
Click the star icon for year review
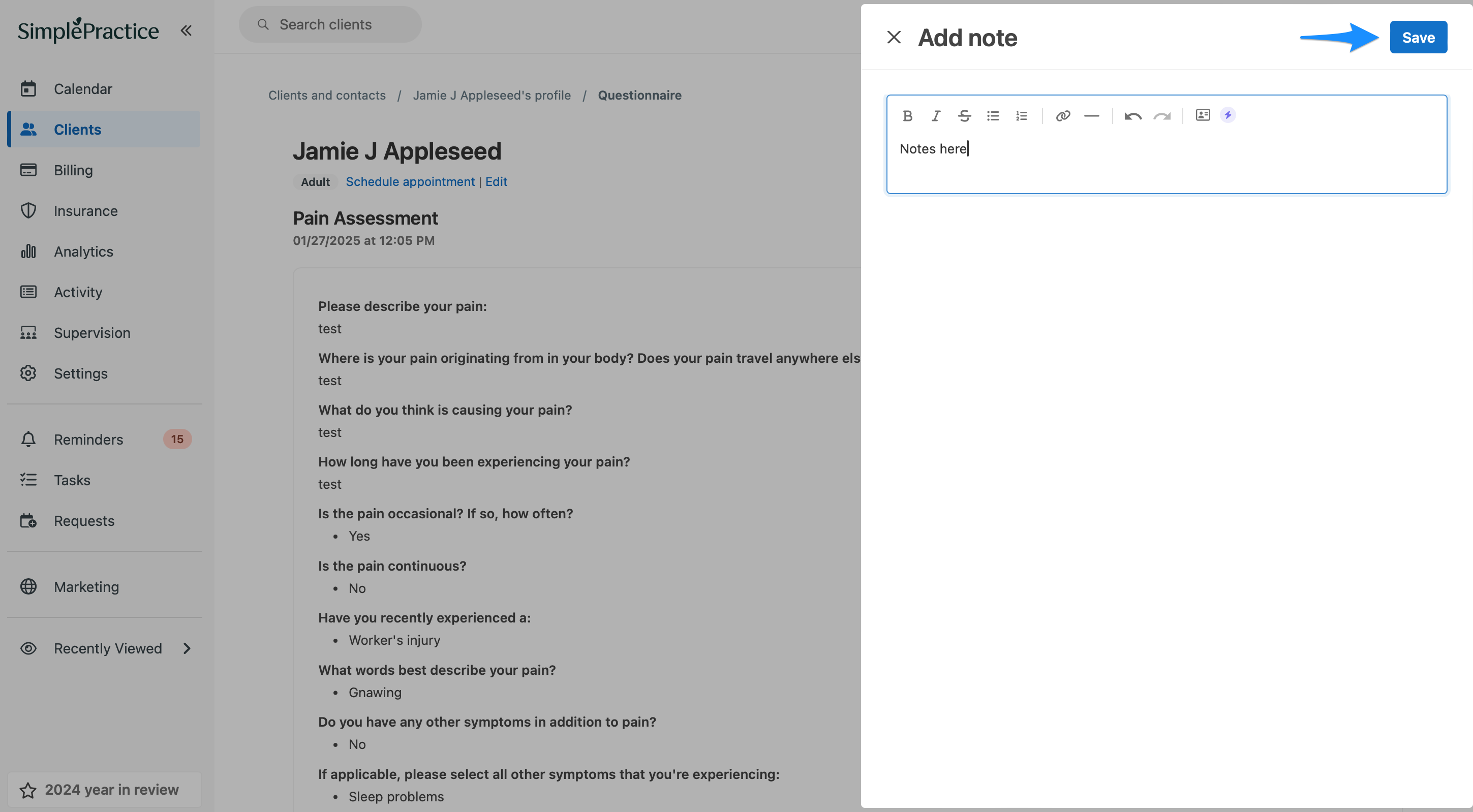(28, 790)
